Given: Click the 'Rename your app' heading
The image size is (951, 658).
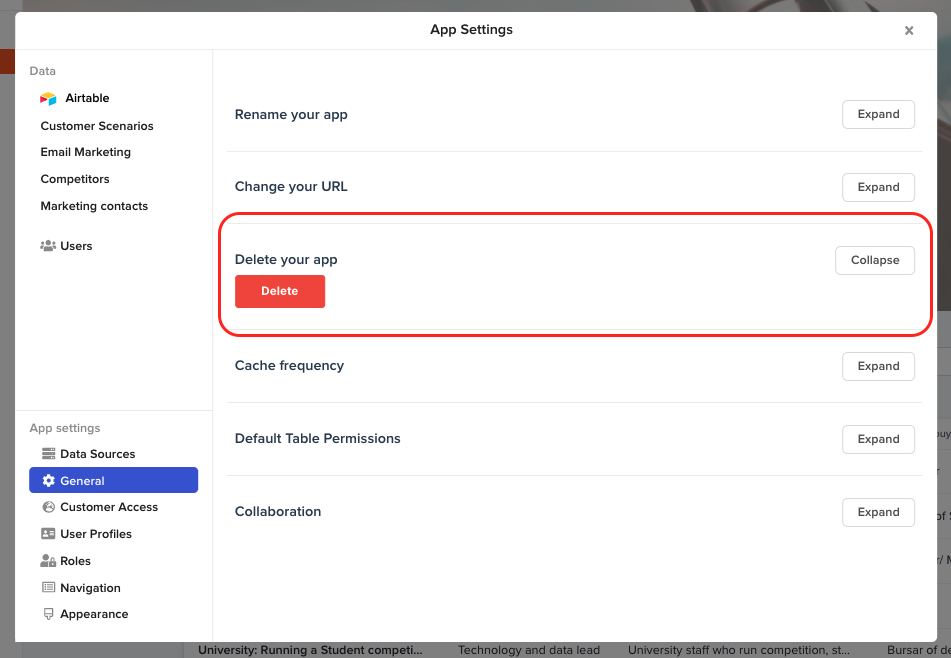Looking at the screenshot, I should coord(291,115).
